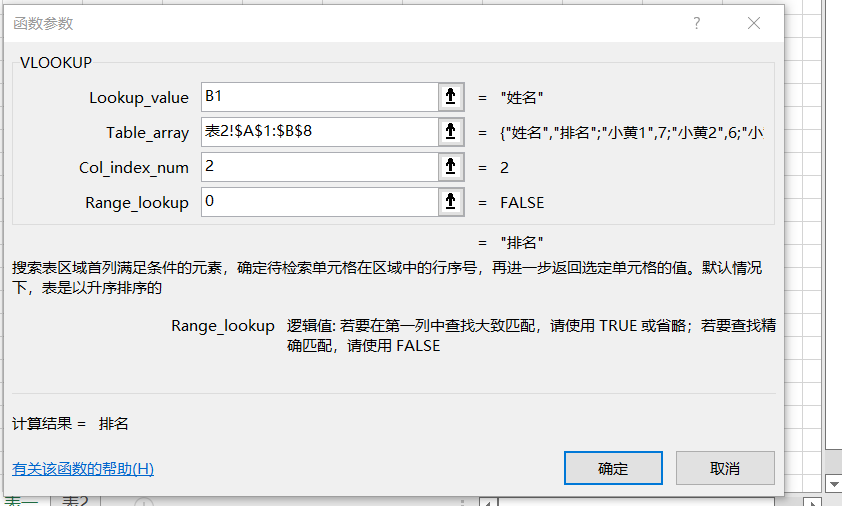Click the Table_array array preview text

tap(632, 133)
